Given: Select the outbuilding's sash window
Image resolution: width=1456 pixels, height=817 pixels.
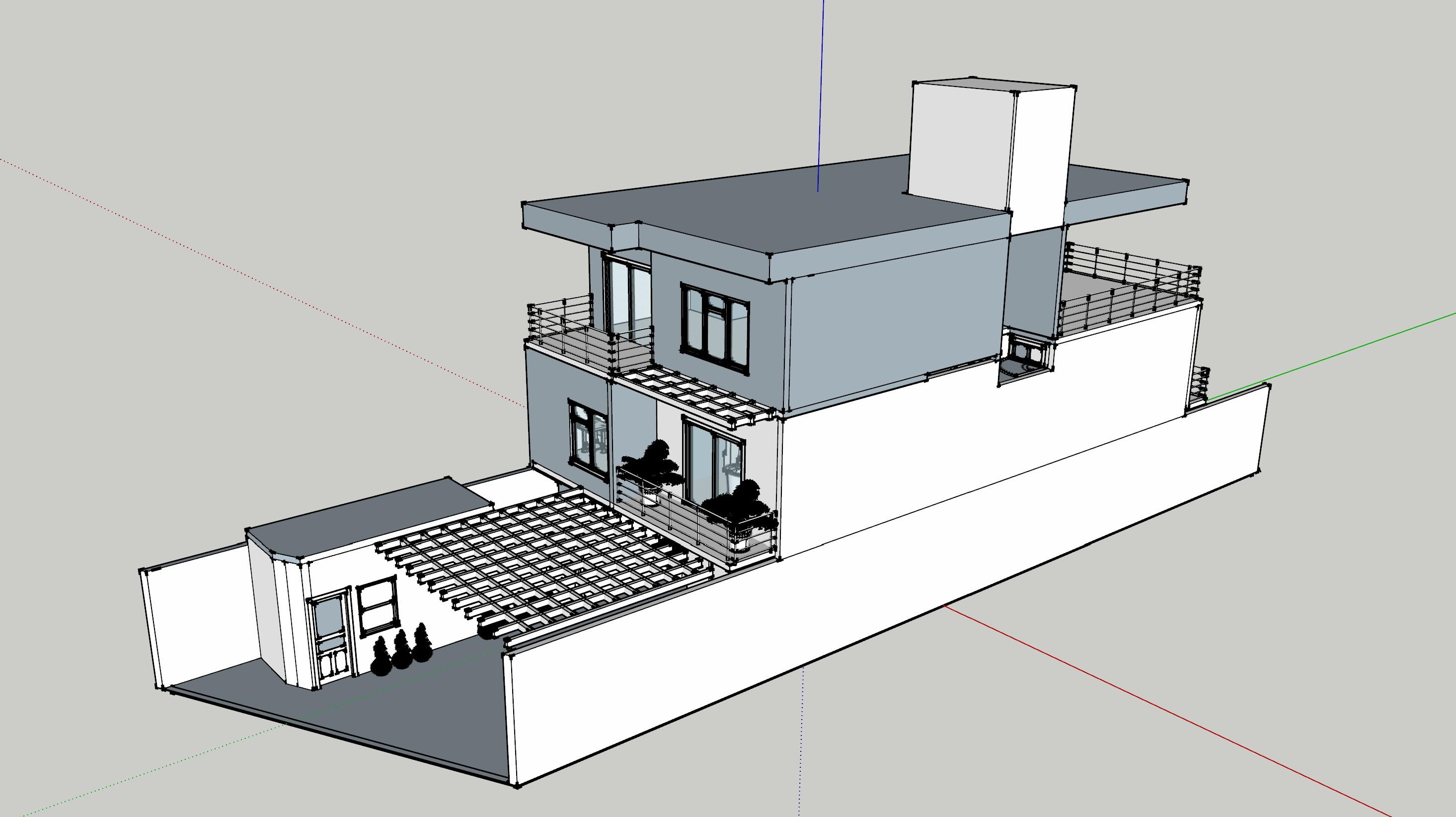Looking at the screenshot, I should pyautogui.click(x=377, y=605).
